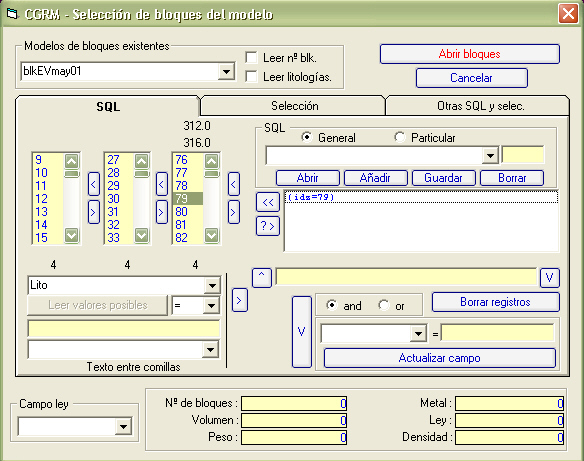584x461 pixels.
Task: Click the 'Abrir bloques' button
Action: pyautogui.click(x=470, y=54)
